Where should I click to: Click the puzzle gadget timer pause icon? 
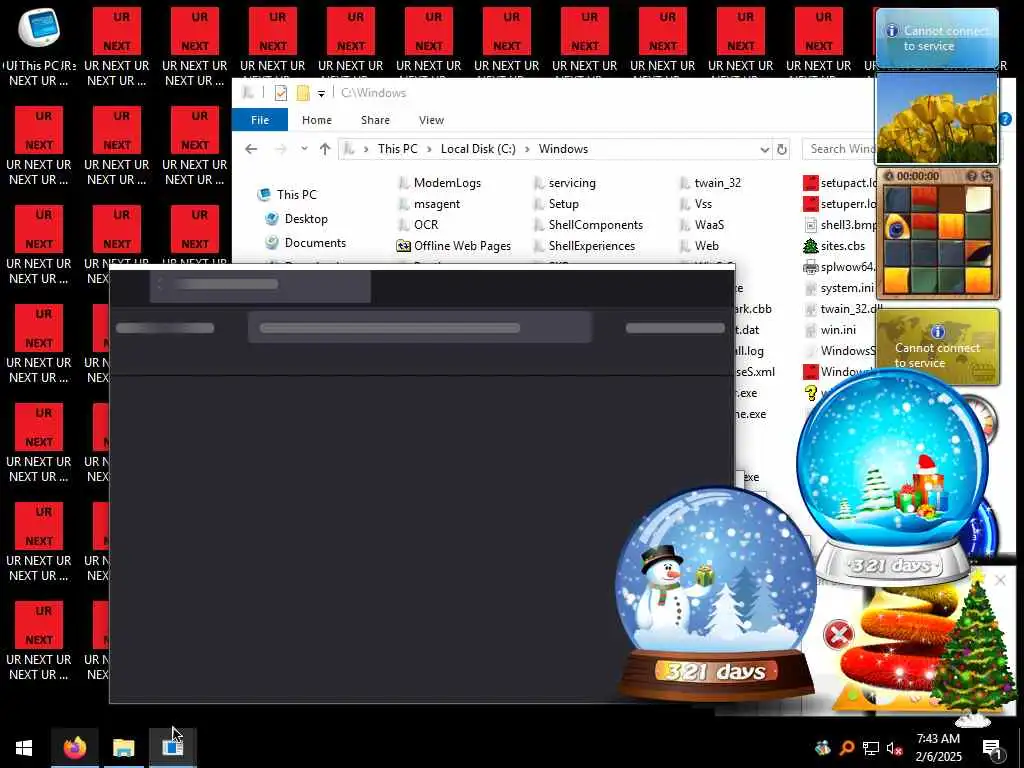tap(889, 176)
